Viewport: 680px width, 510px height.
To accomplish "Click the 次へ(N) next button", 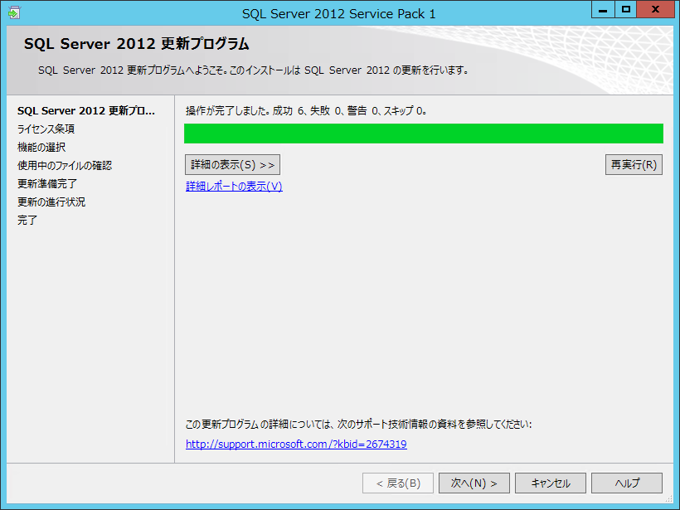I will [x=474, y=483].
